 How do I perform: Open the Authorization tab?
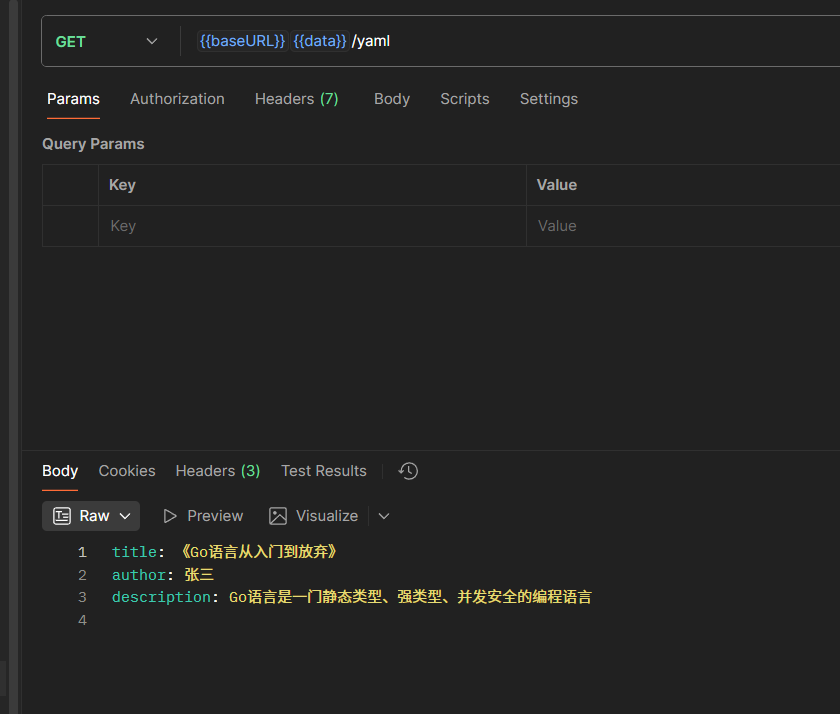tap(177, 99)
